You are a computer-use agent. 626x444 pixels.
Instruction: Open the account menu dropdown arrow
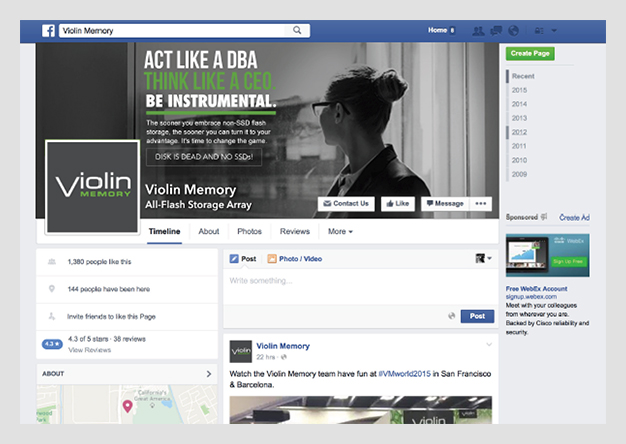tap(554, 30)
